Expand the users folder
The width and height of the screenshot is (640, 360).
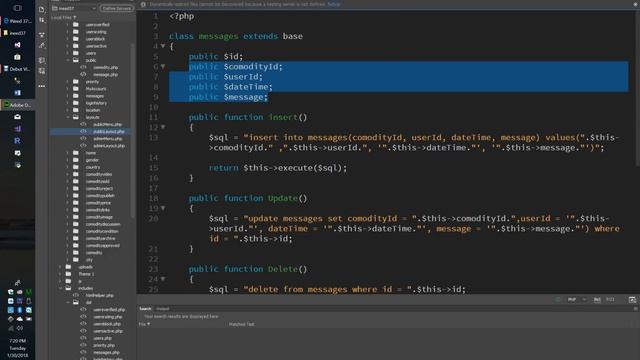67,53
